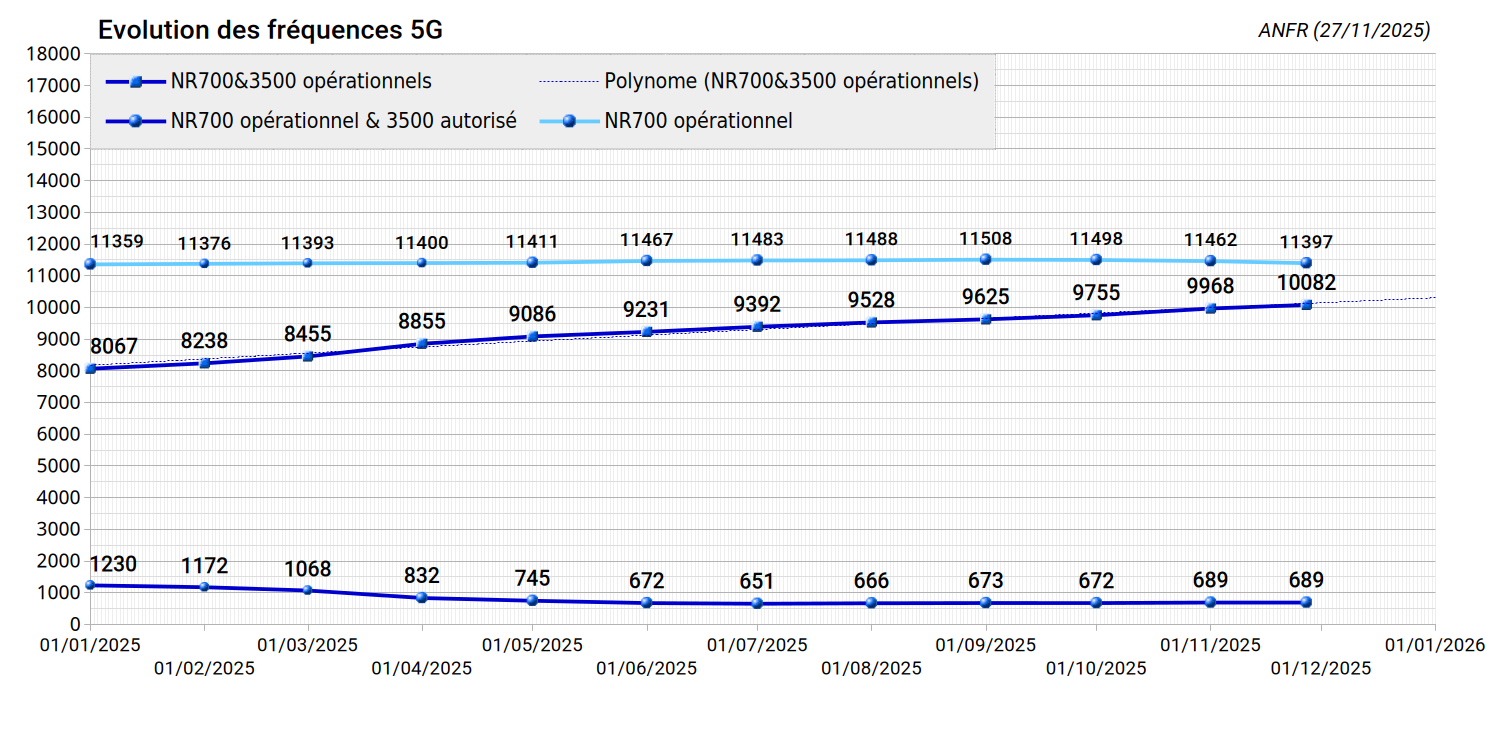Click the NR700&3500 opérationnels legend square marker
The width and height of the screenshot is (1492, 735).
135,82
